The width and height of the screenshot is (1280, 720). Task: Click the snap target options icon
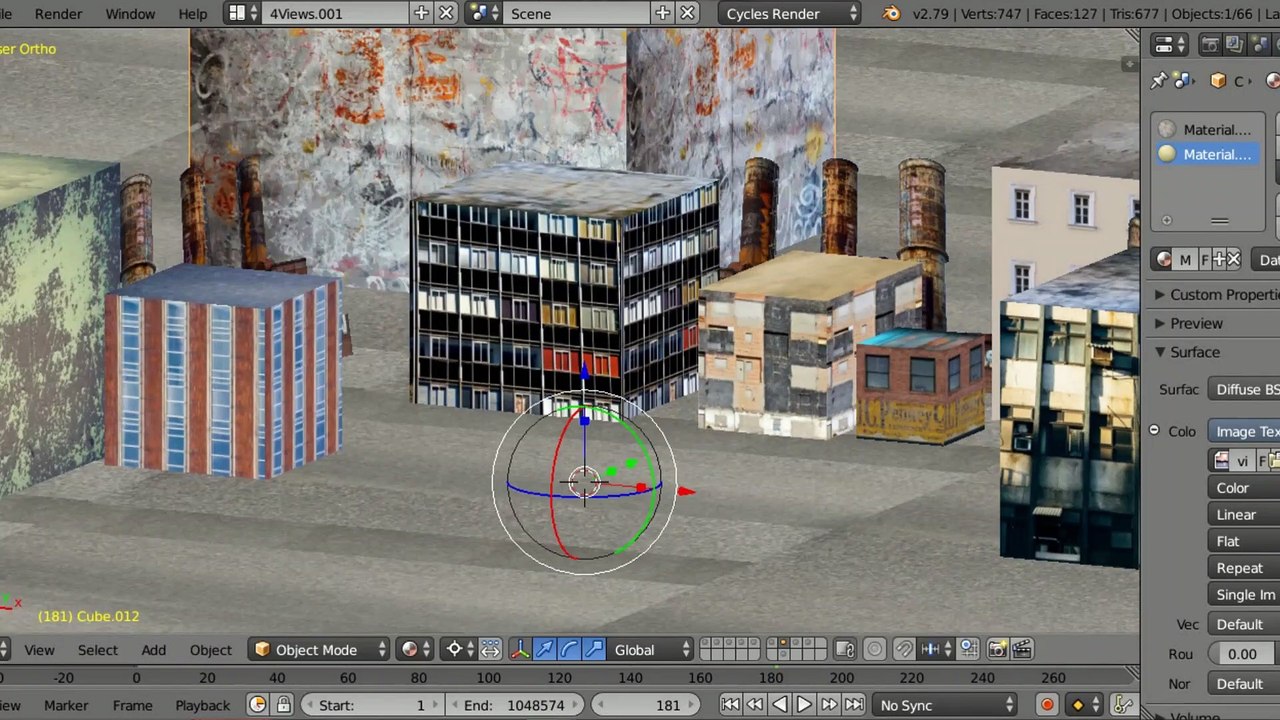pos(968,650)
